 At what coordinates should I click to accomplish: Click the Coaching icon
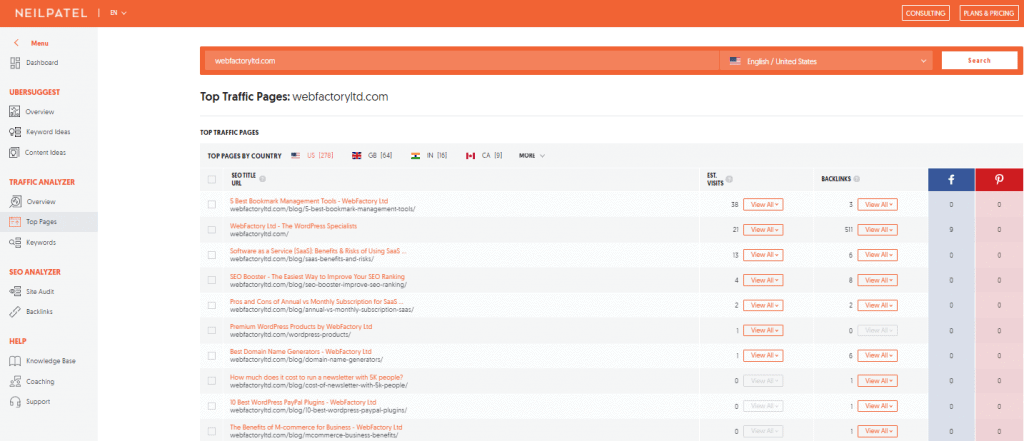tap(15, 382)
